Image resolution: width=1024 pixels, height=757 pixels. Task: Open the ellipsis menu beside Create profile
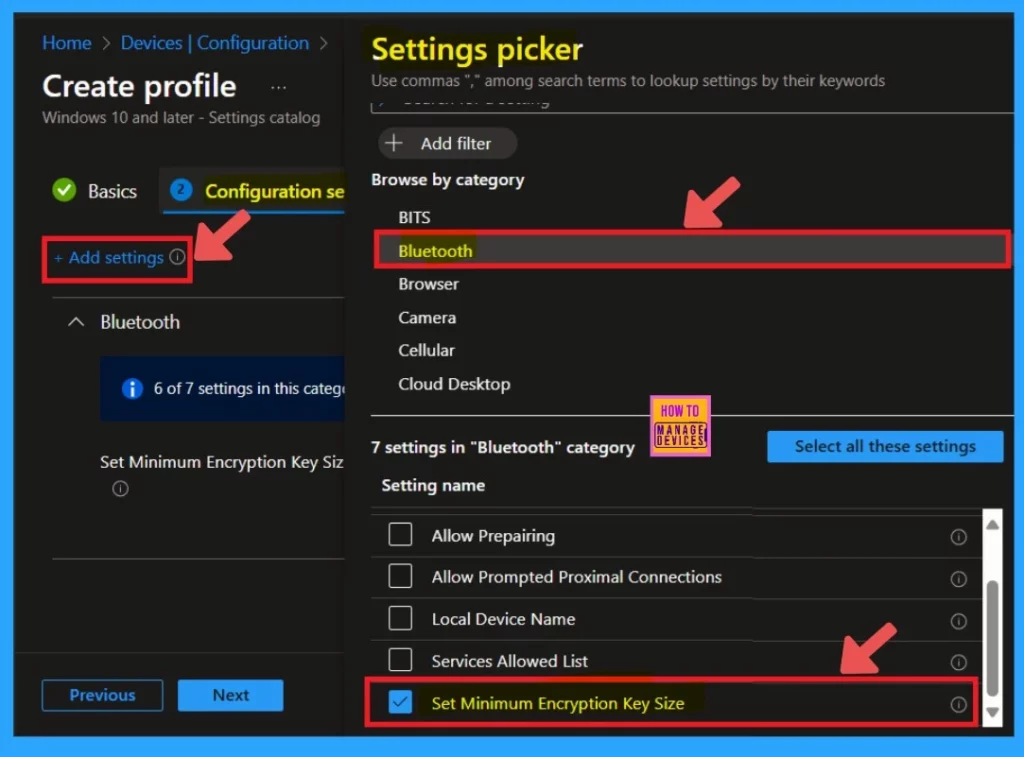coord(278,88)
